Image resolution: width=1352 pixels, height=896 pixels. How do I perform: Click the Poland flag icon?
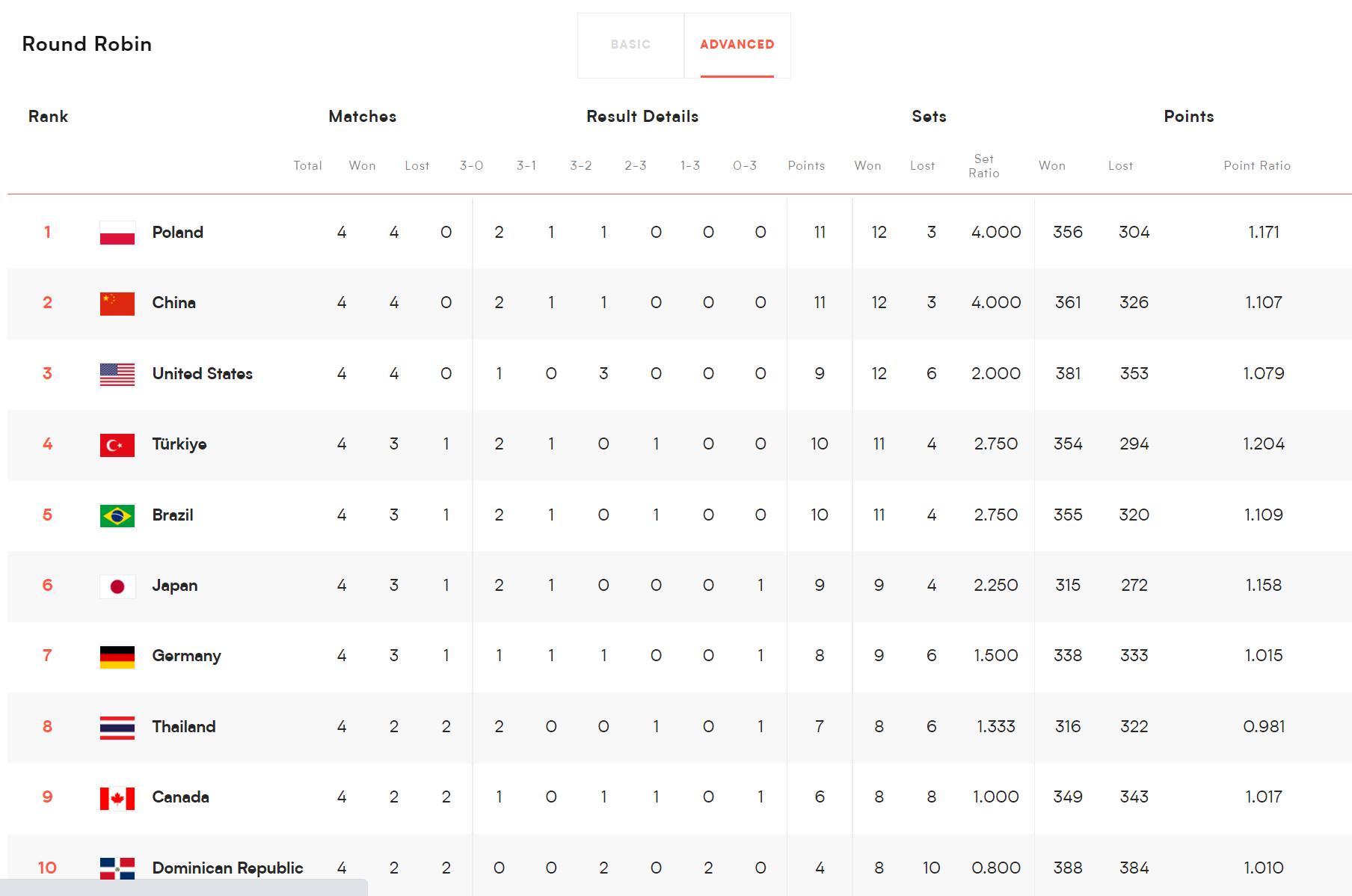[x=117, y=233]
